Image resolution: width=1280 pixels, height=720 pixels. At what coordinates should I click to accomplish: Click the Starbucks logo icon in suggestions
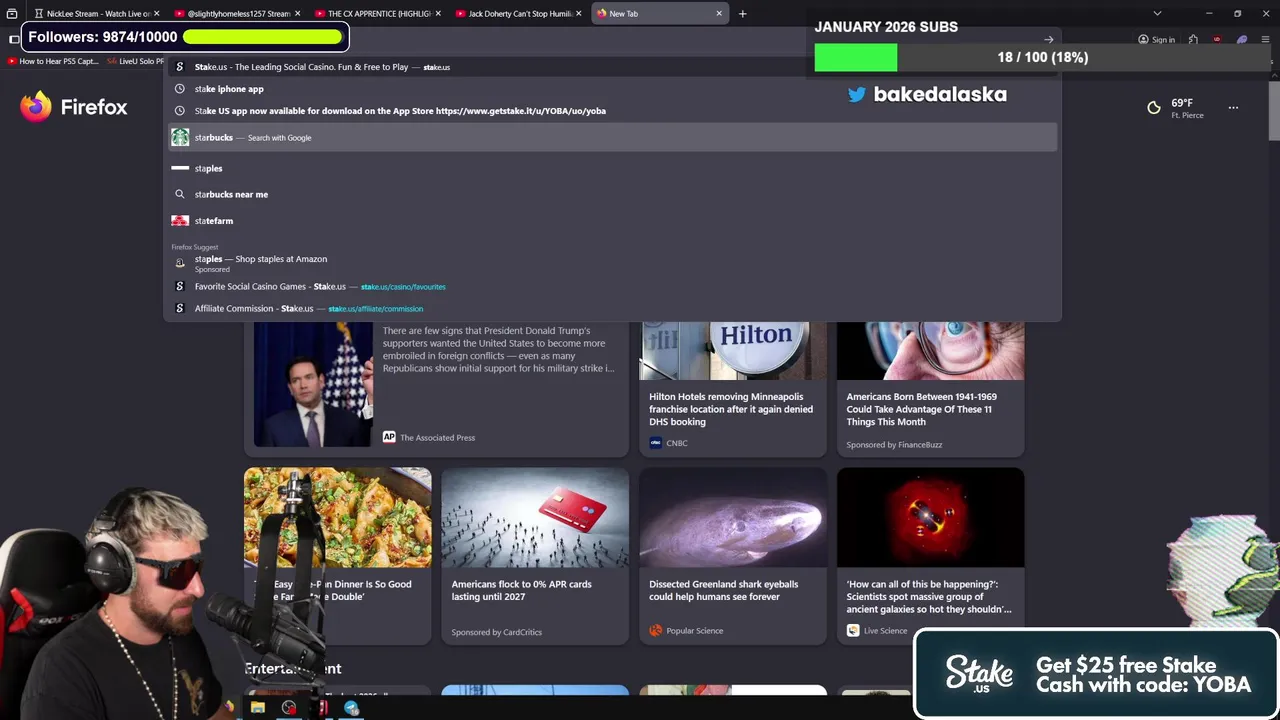(180, 137)
